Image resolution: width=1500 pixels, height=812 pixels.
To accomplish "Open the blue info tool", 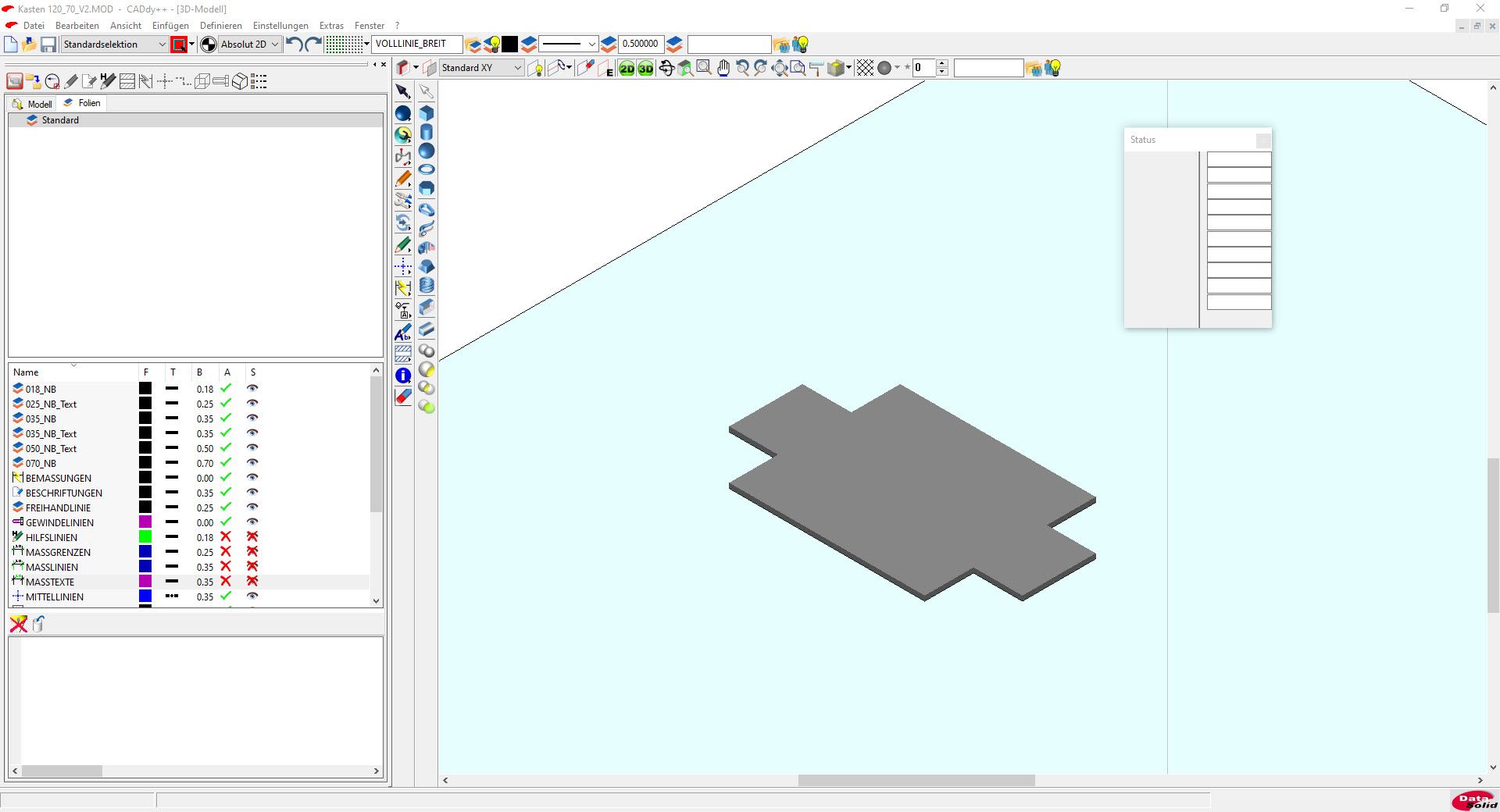I will [x=403, y=376].
